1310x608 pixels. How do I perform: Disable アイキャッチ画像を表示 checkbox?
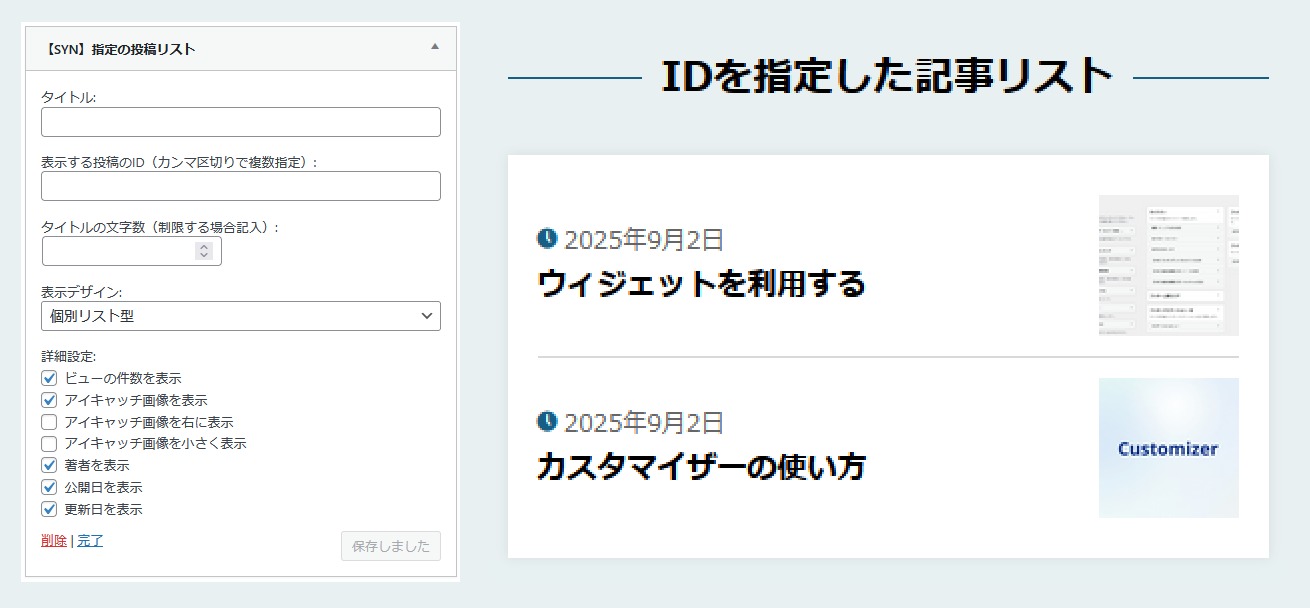pos(48,400)
